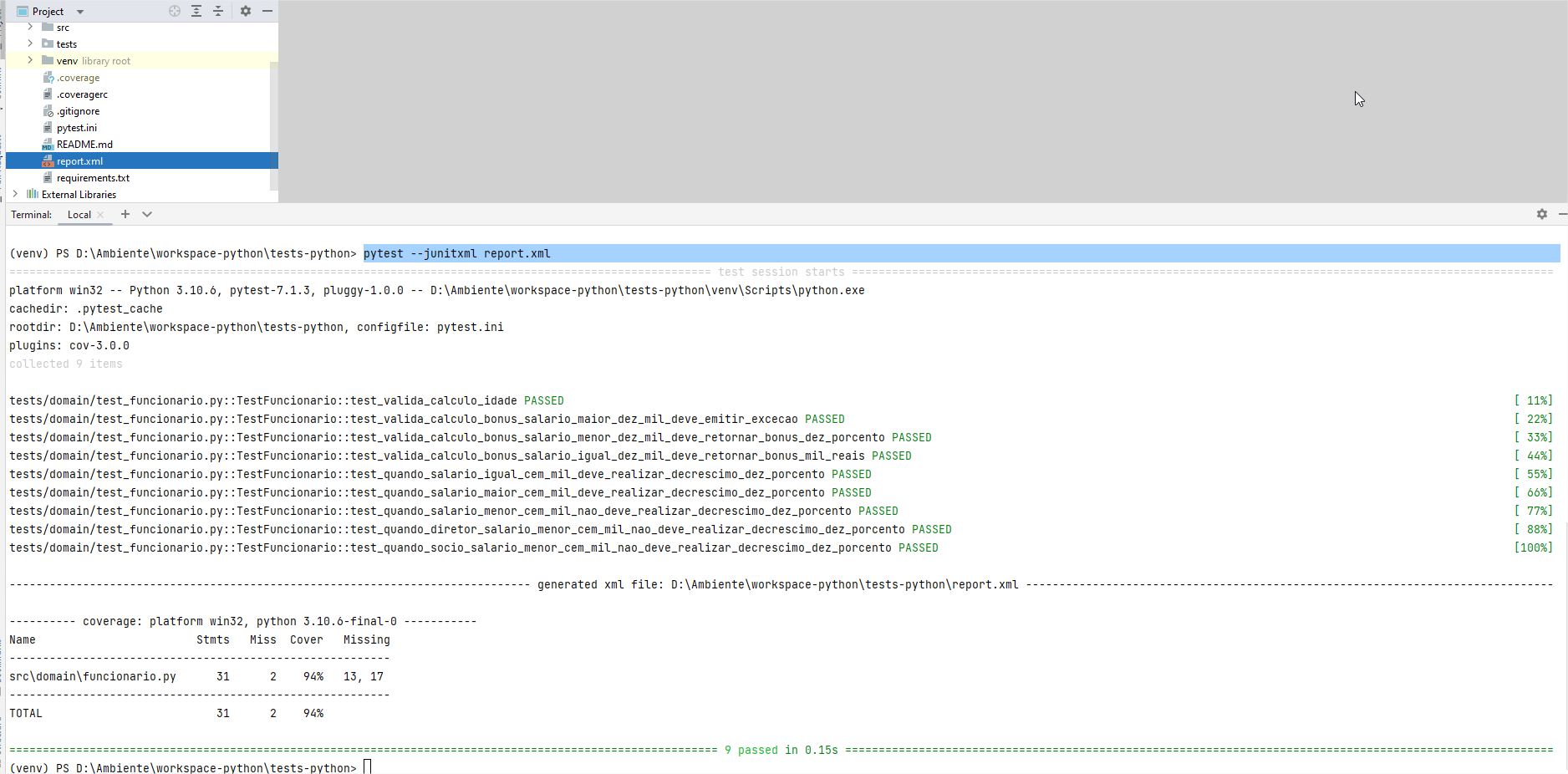Image resolution: width=1568 pixels, height=774 pixels.
Task: Expand the src folder
Action: coord(30,27)
